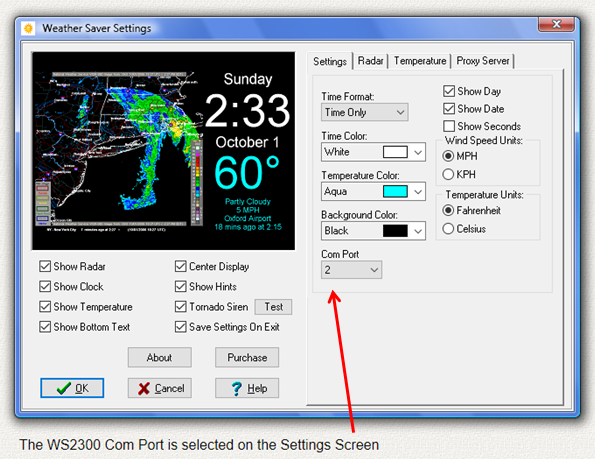Image resolution: width=595 pixels, height=459 pixels.
Task: Click the sun icon in title bar
Action: 28,28
